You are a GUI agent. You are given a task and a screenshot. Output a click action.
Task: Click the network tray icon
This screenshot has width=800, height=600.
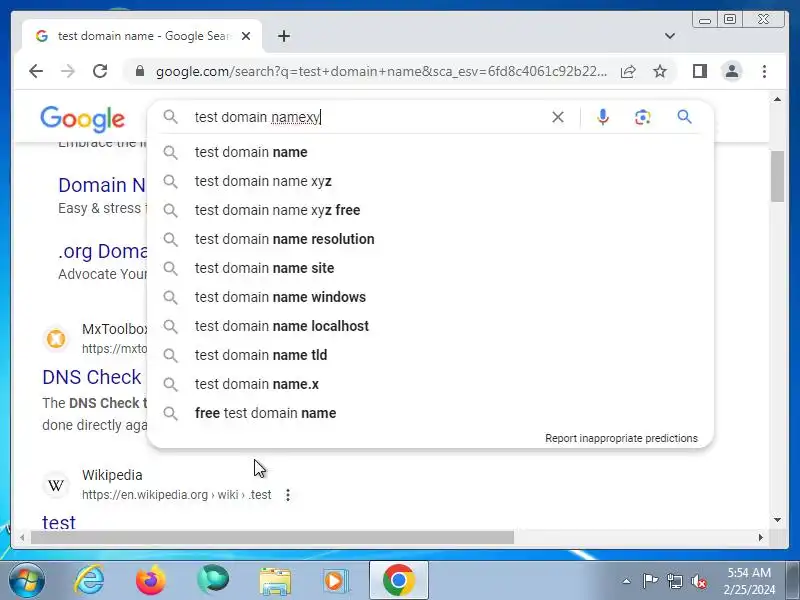pyautogui.click(x=674, y=581)
